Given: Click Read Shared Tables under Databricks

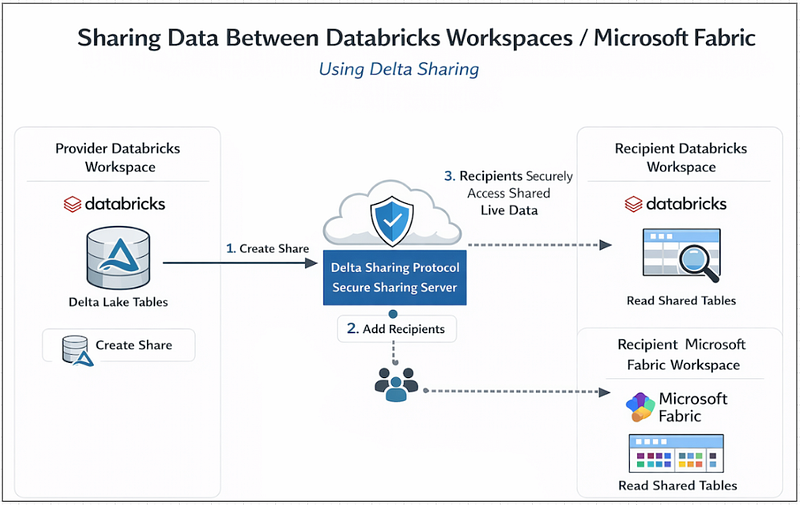Looking at the screenshot, I should [x=681, y=300].
